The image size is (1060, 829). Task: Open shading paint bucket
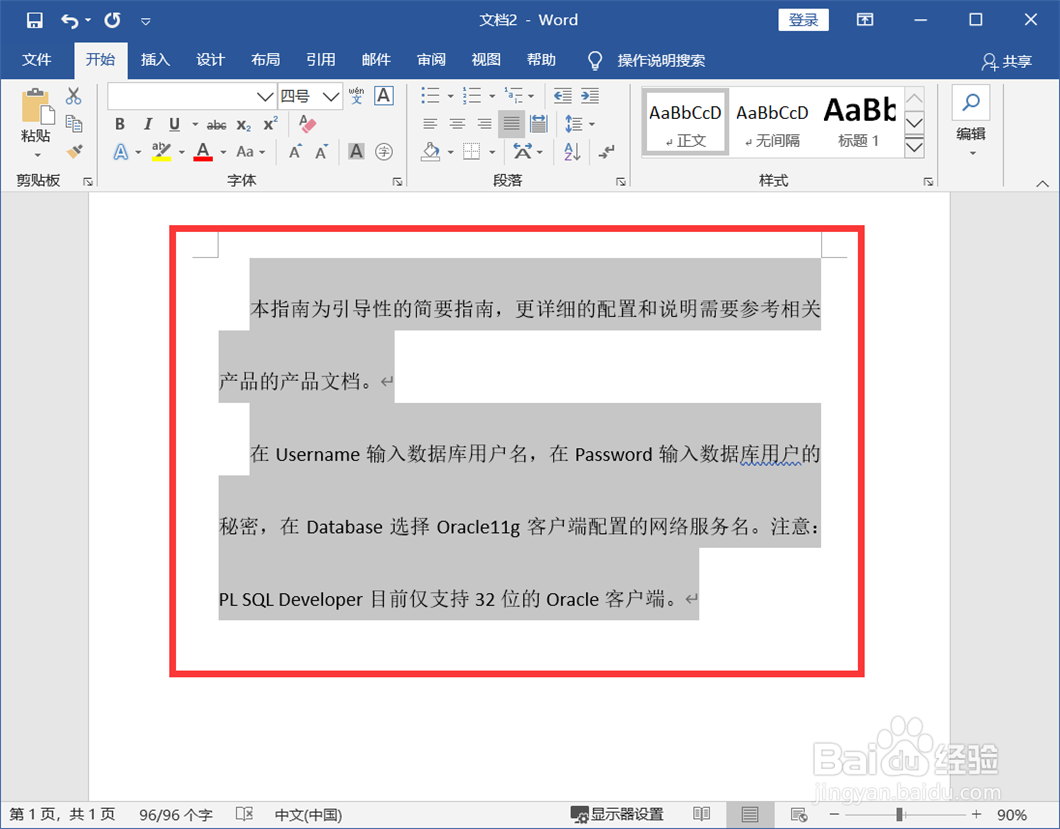431,152
